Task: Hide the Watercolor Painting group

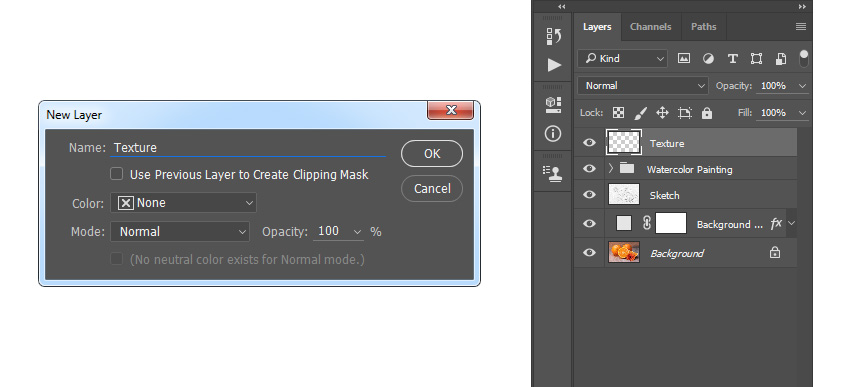Action: 589,169
